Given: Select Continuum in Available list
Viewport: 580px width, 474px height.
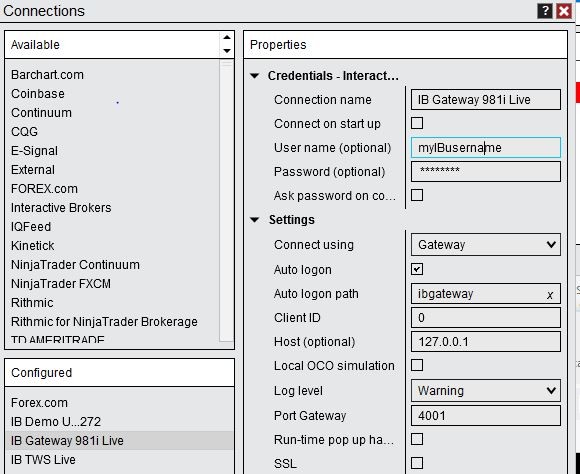Looking at the screenshot, I should pos(41,112).
